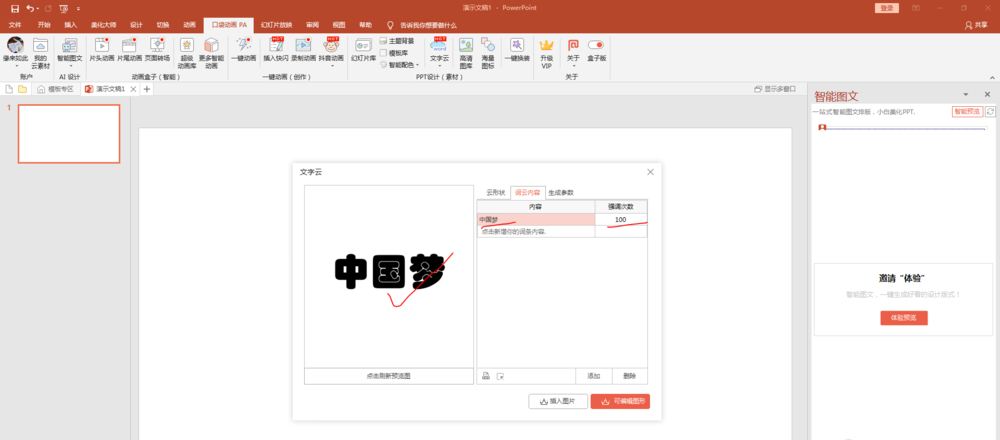
Task: Click the 显示多窗口 show windows button
Action: 775,89
